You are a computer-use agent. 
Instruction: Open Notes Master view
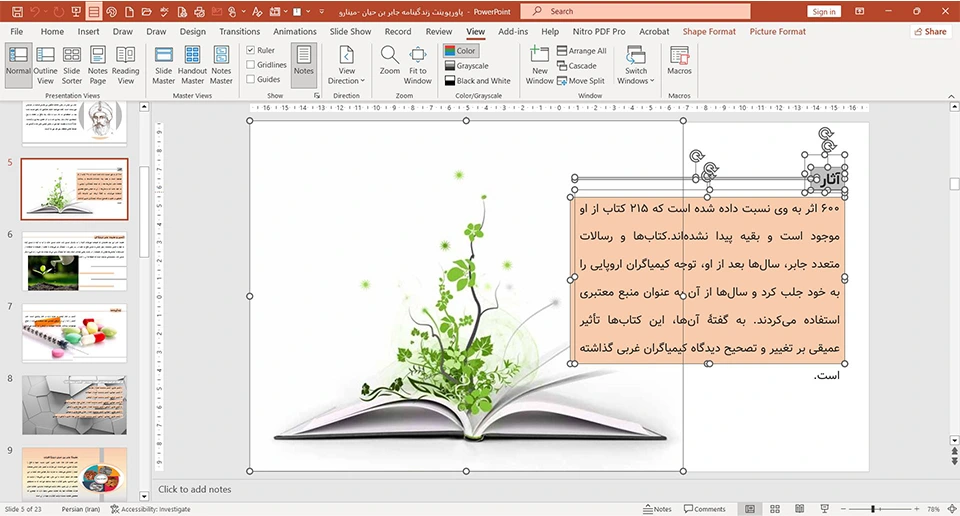[x=221, y=65]
